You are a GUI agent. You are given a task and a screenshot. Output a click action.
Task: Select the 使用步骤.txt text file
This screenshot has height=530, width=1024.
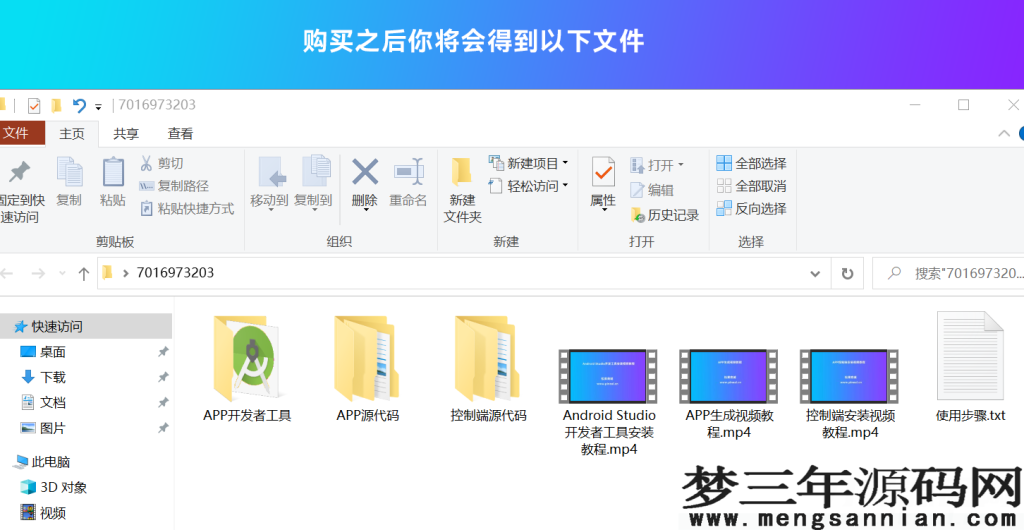point(970,366)
